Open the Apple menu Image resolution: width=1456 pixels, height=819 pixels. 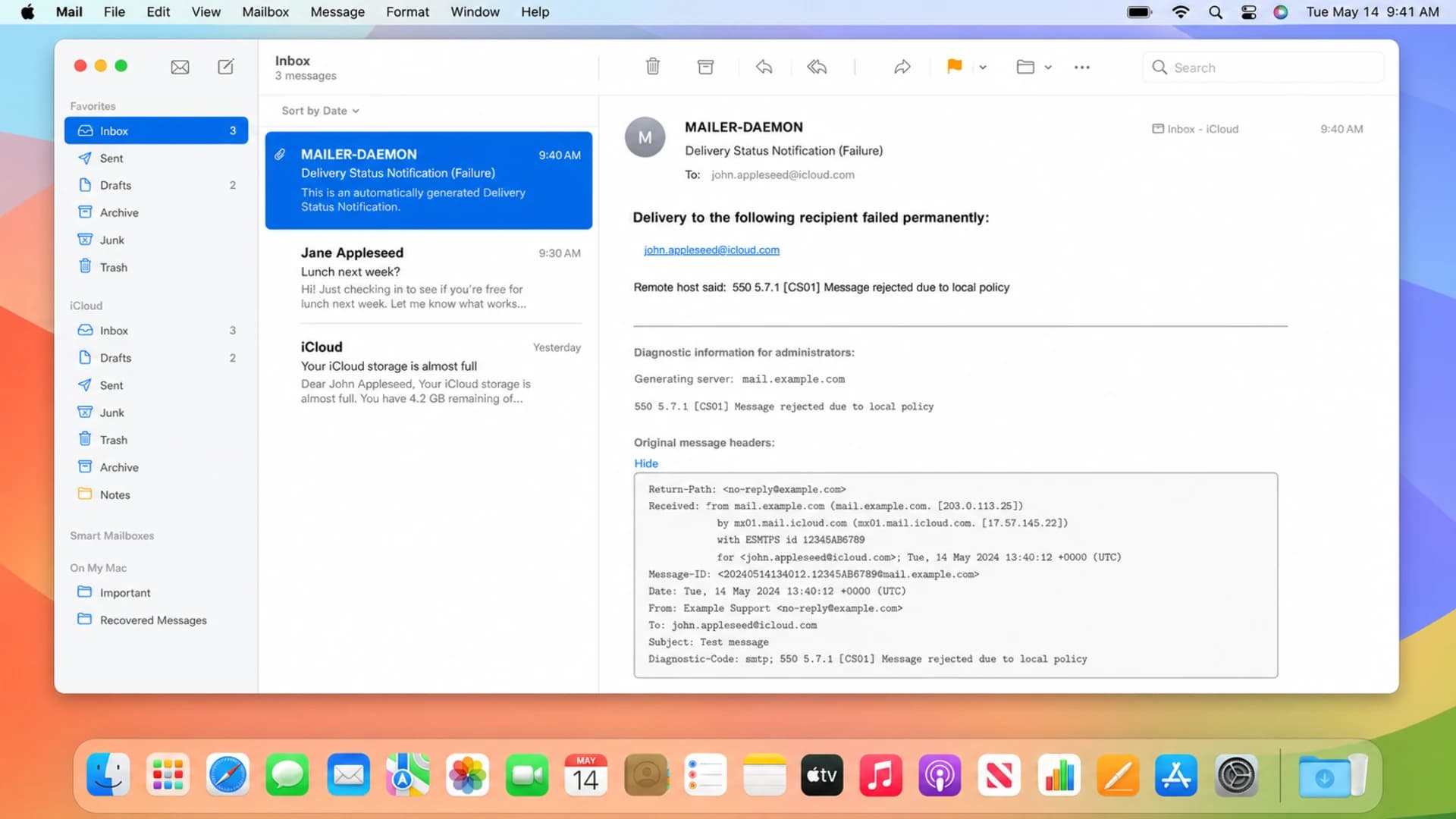click(x=27, y=12)
